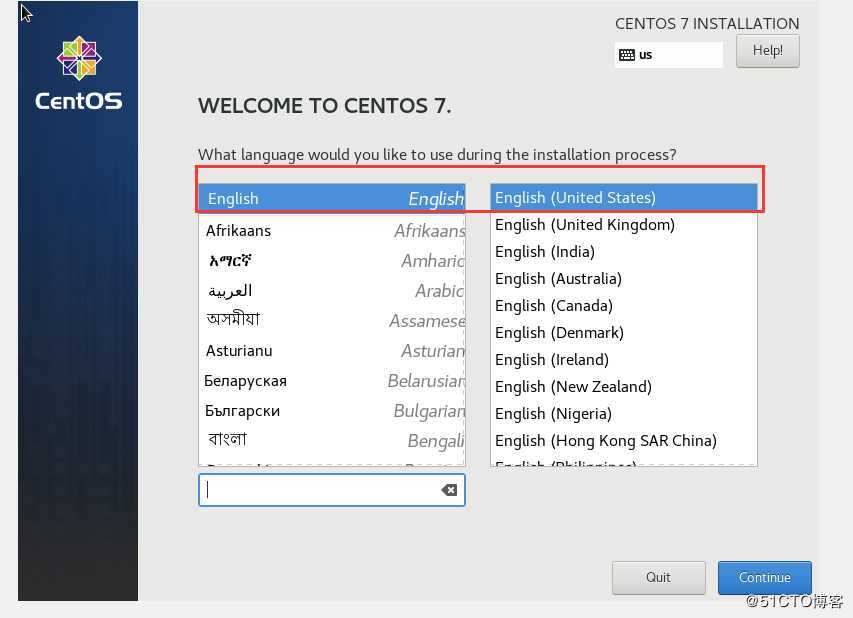Click the keyboard layout icon beside us
Screen dimensions: 853x618
(627, 54)
